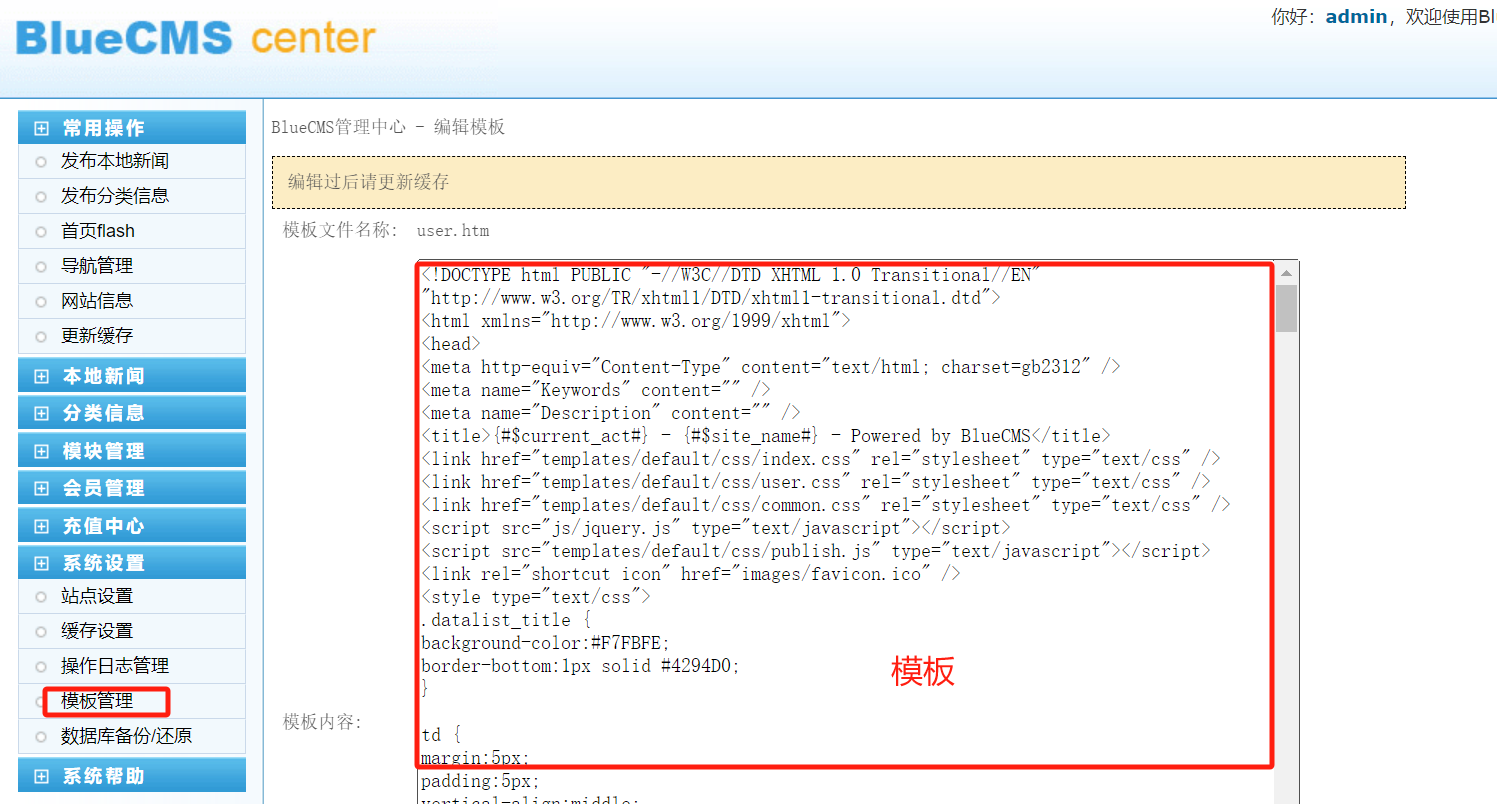
Task: Click the 常用操作 menu header
Action: [132, 128]
